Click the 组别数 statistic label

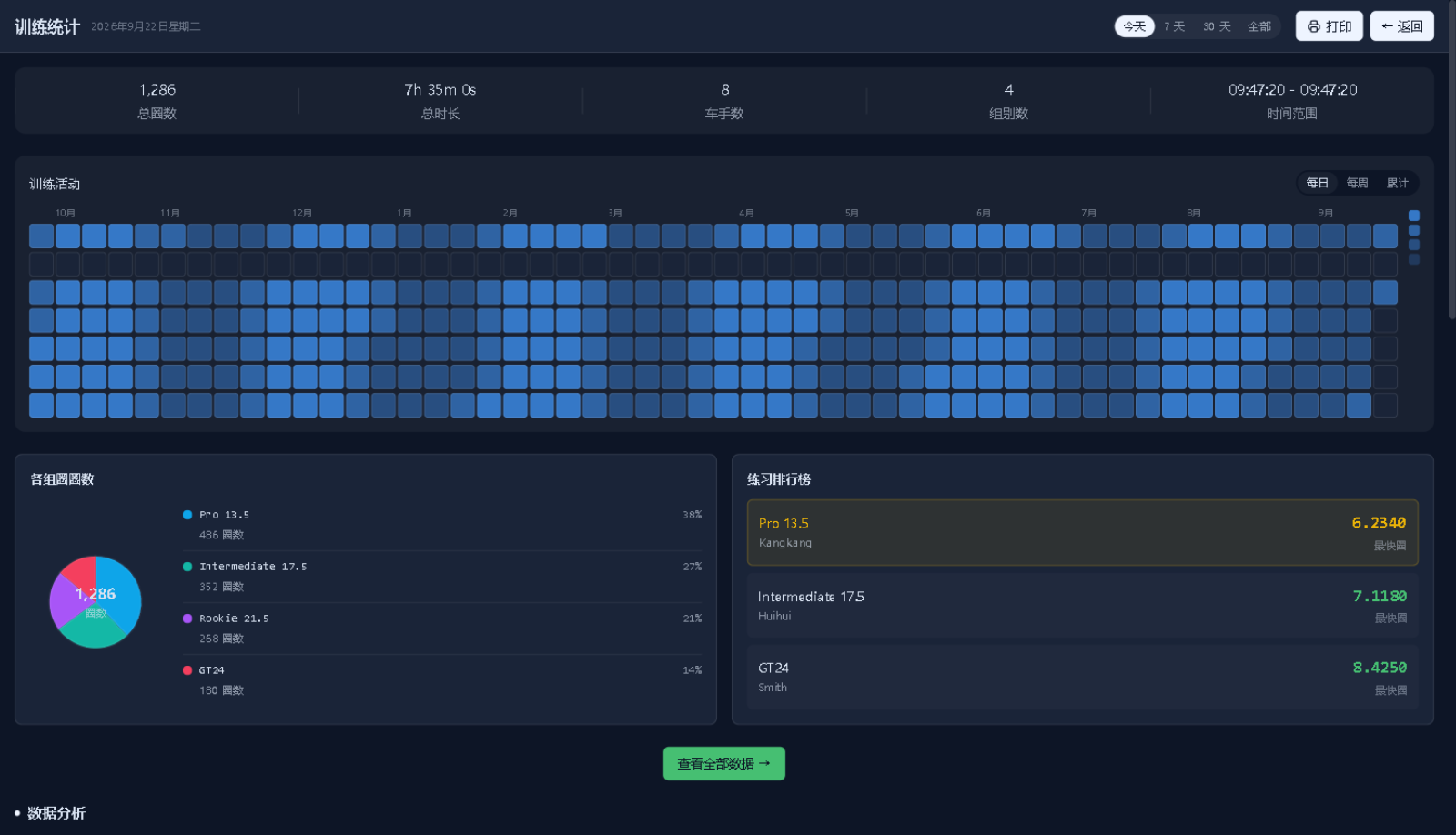click(x=1008, y=114)
